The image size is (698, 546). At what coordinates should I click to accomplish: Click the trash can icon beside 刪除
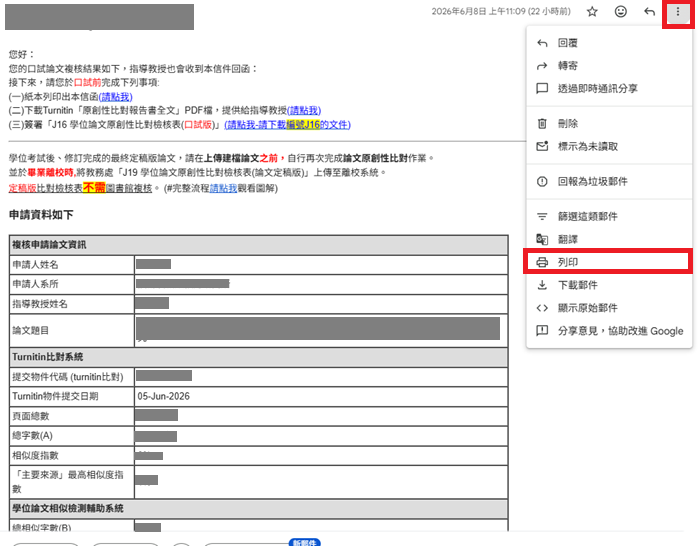542,123
